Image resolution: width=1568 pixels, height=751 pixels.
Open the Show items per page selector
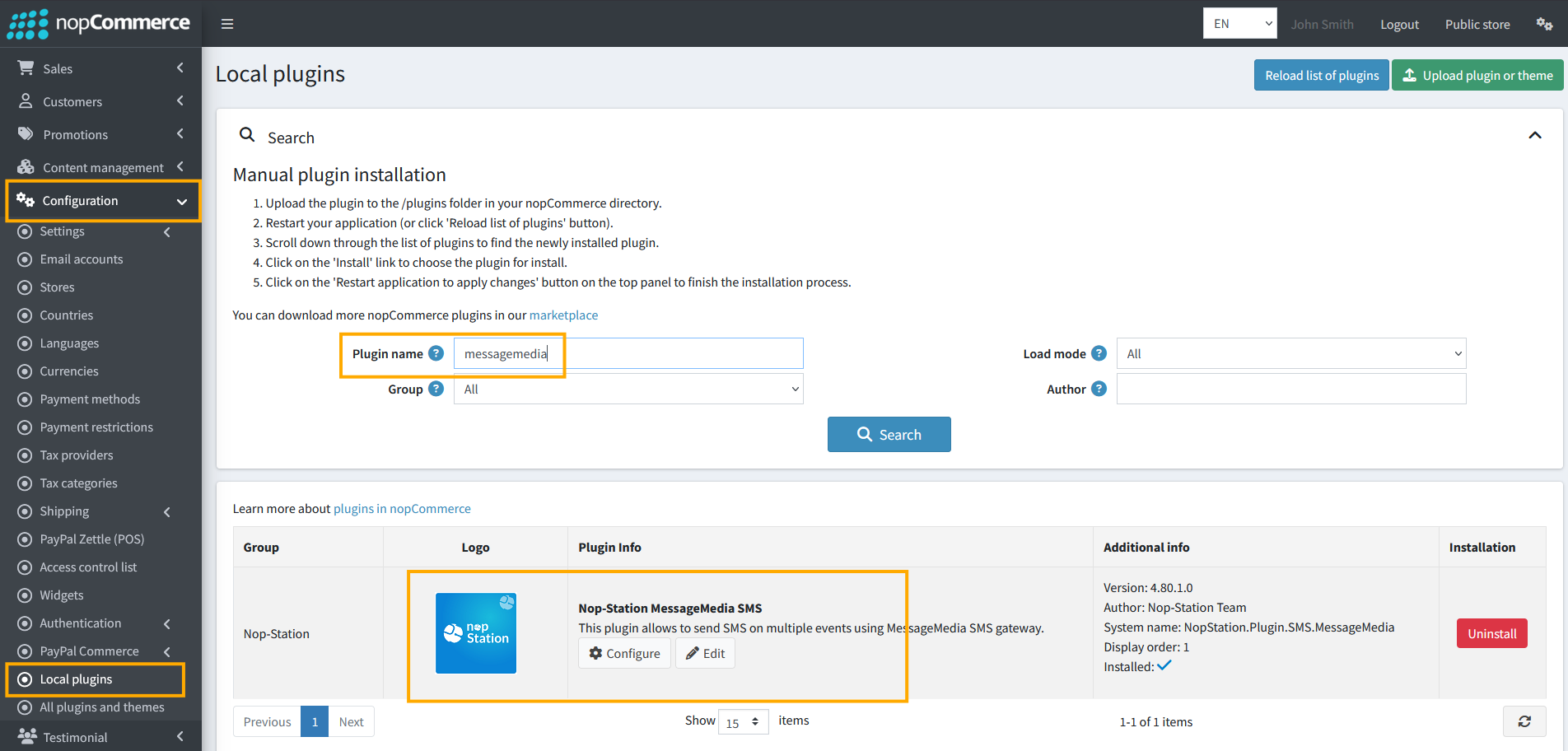(x=743, y=722)
